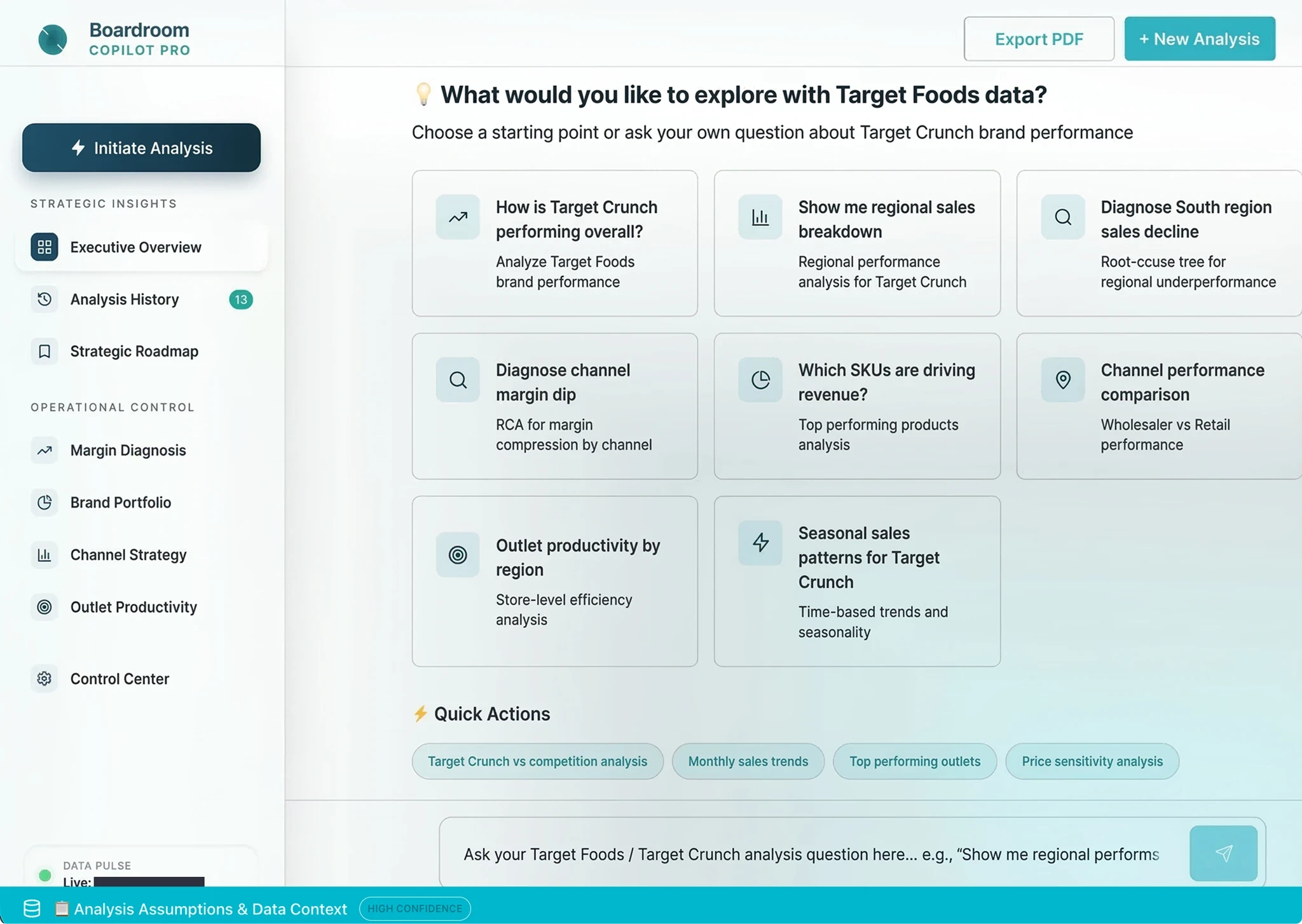The image size is (1302, 924).
Task: Click the send paper-plane icon
Action: (1223, 853)
